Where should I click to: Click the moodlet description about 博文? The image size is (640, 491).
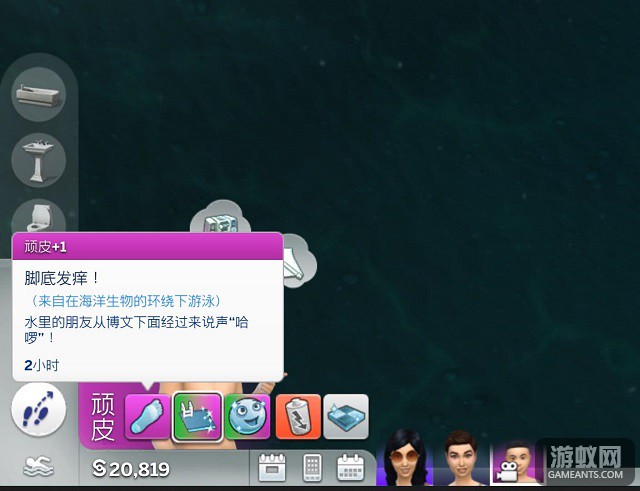point(136,330)
